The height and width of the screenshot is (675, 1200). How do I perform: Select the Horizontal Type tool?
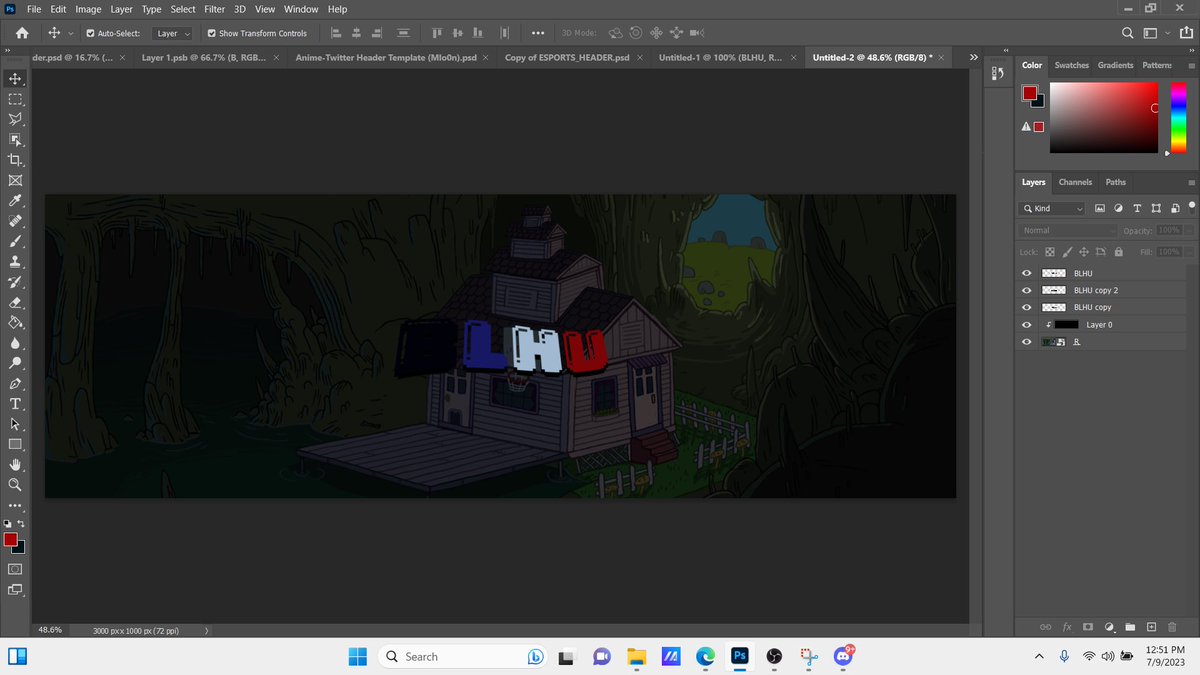[16, 404]
